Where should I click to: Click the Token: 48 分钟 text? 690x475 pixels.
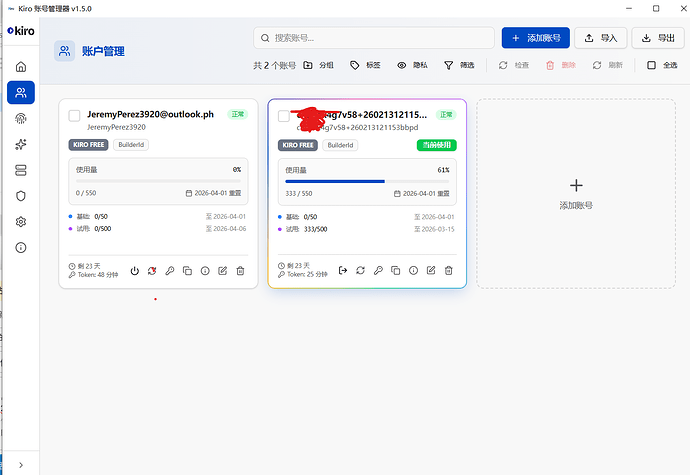coord(98,275)
